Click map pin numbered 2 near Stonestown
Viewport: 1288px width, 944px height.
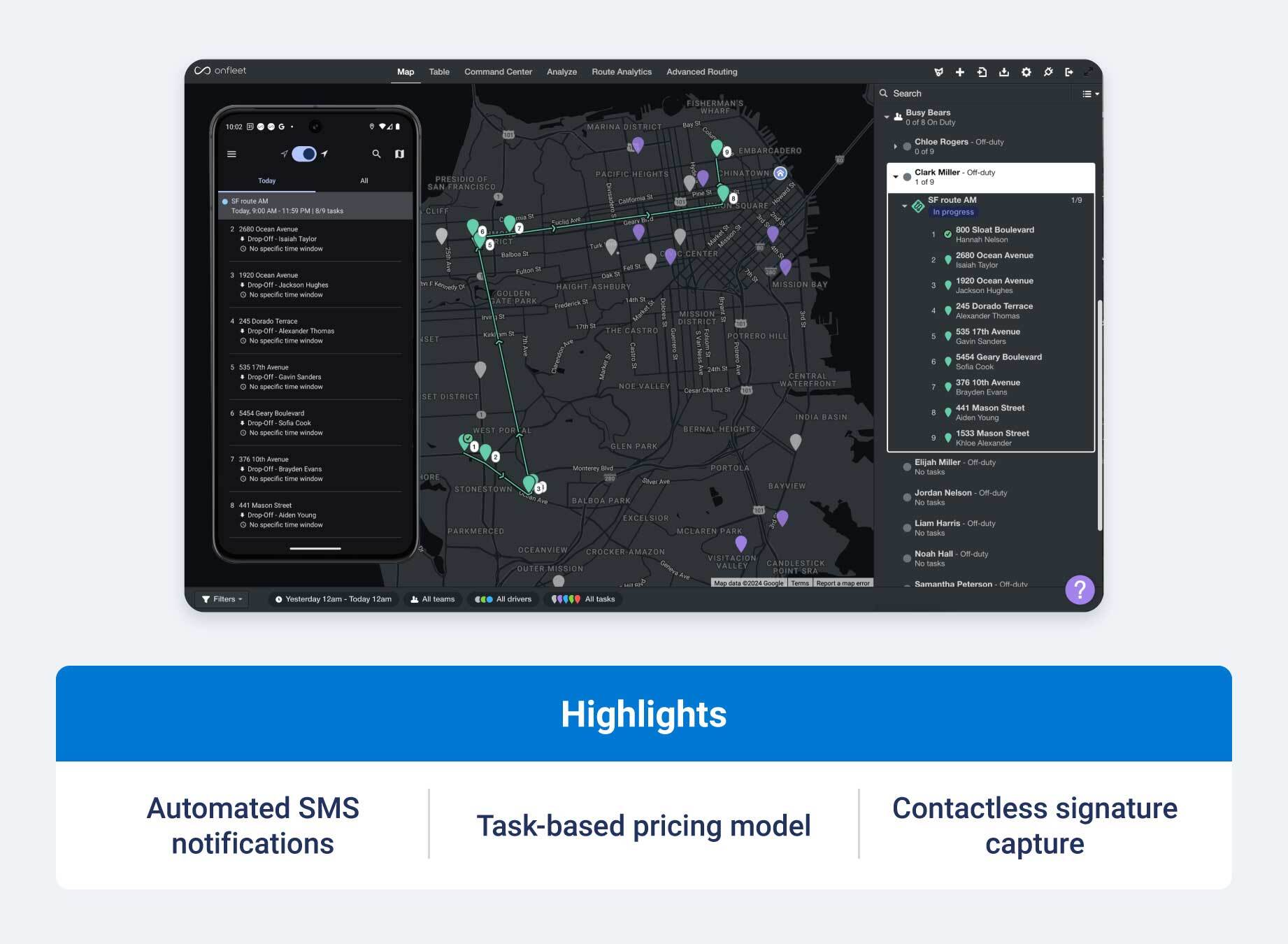point(486,452)
